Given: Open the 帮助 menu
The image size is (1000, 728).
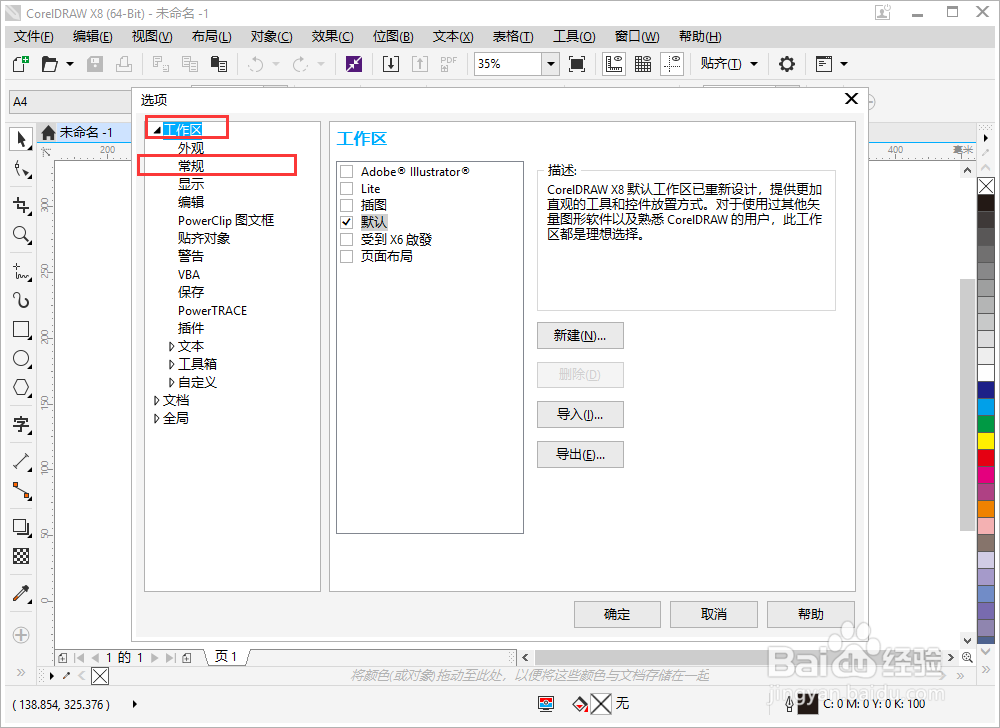Looking at the screenshot, I should 700,36.
